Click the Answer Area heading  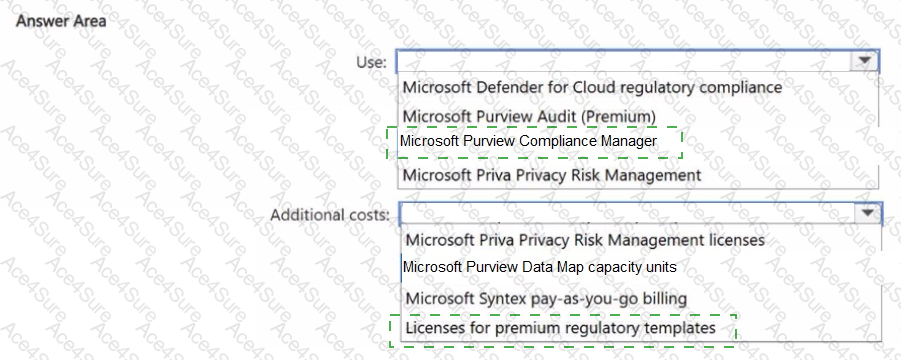[x=60, y=21]
